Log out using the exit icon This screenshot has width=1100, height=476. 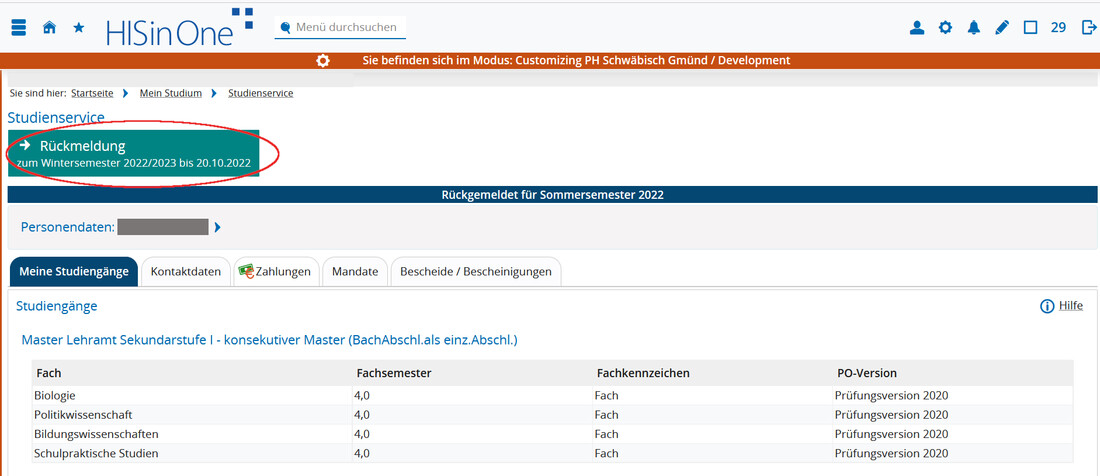(x=1088, y=28)
